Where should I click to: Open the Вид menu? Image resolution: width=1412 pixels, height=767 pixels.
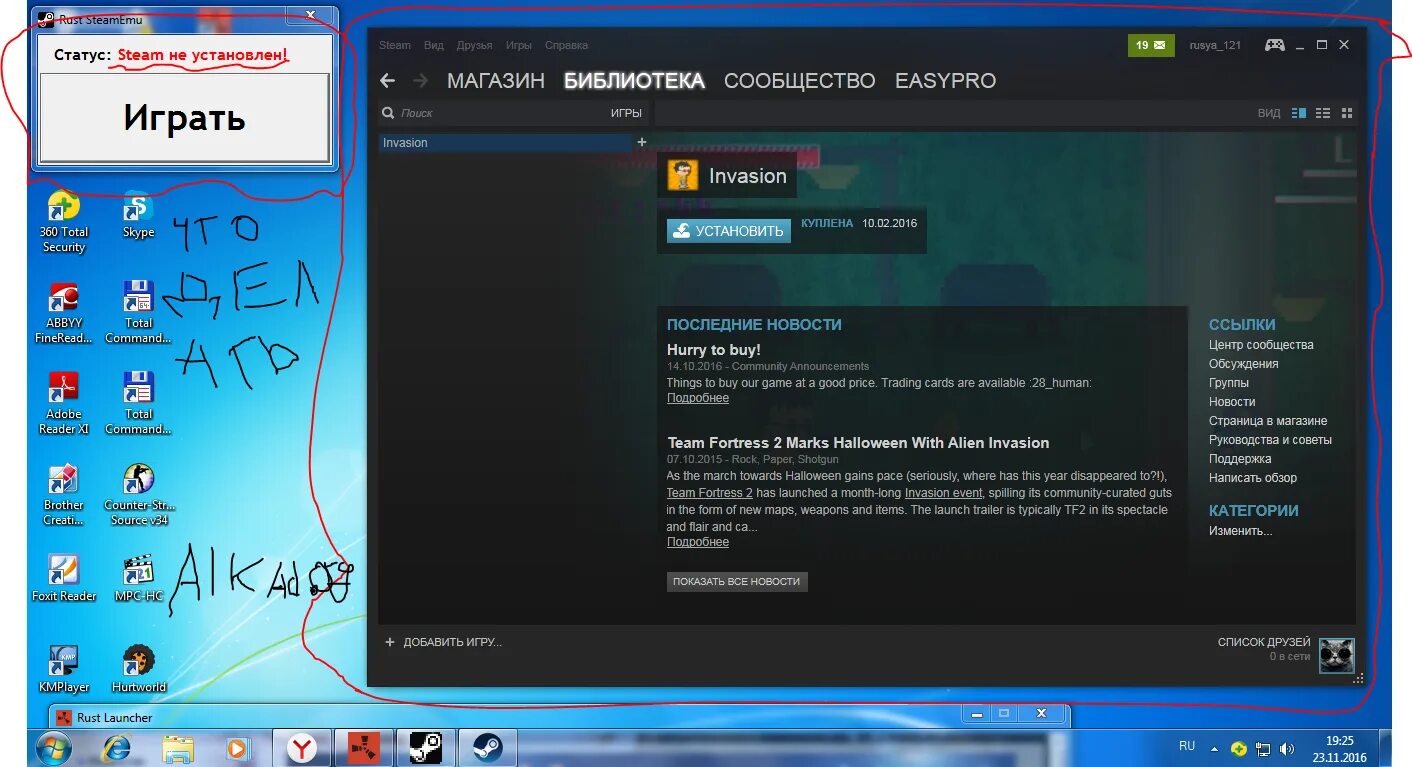click(x=433, y=45)
